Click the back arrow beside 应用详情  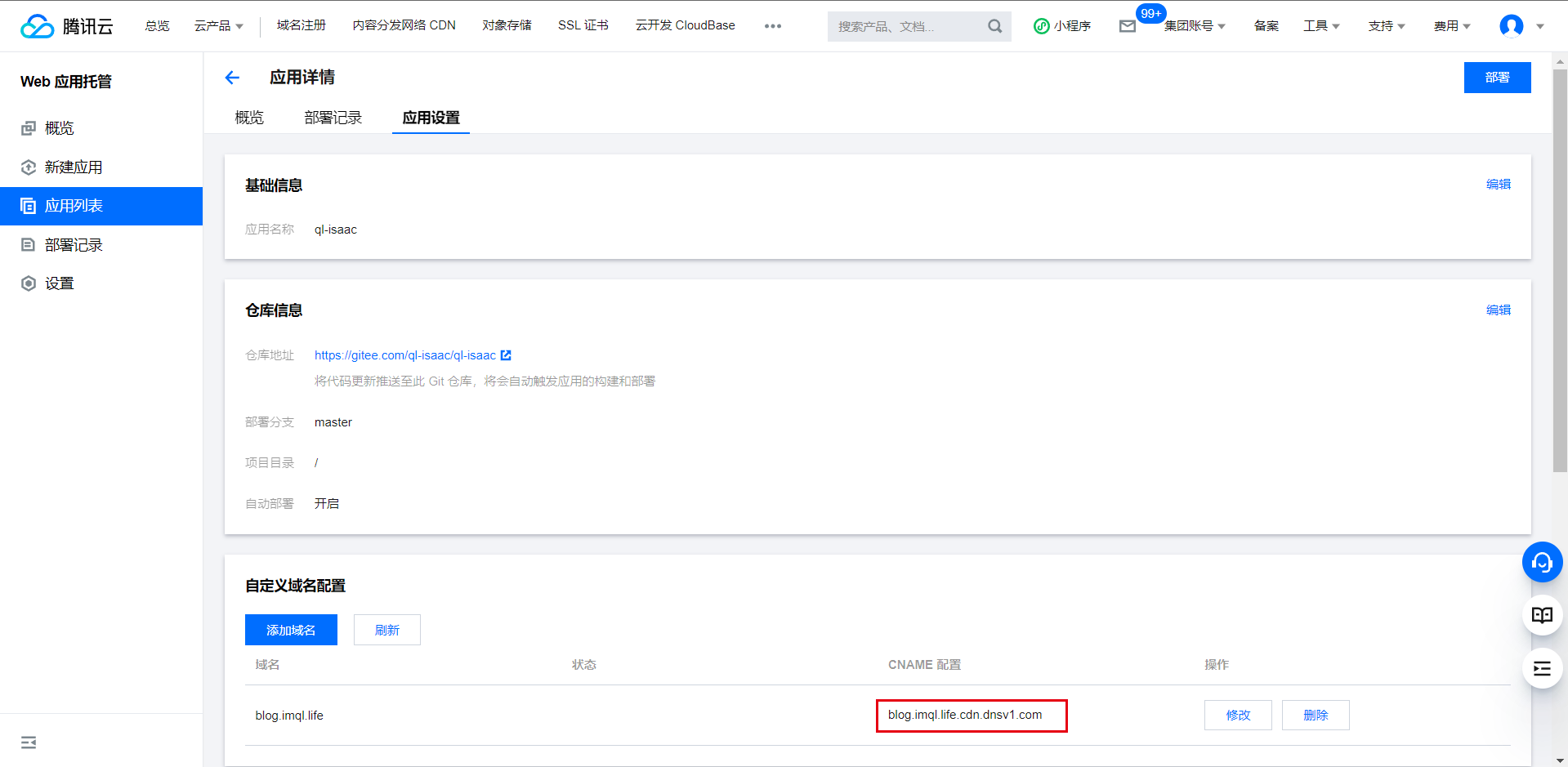click(x=232, y=78)
